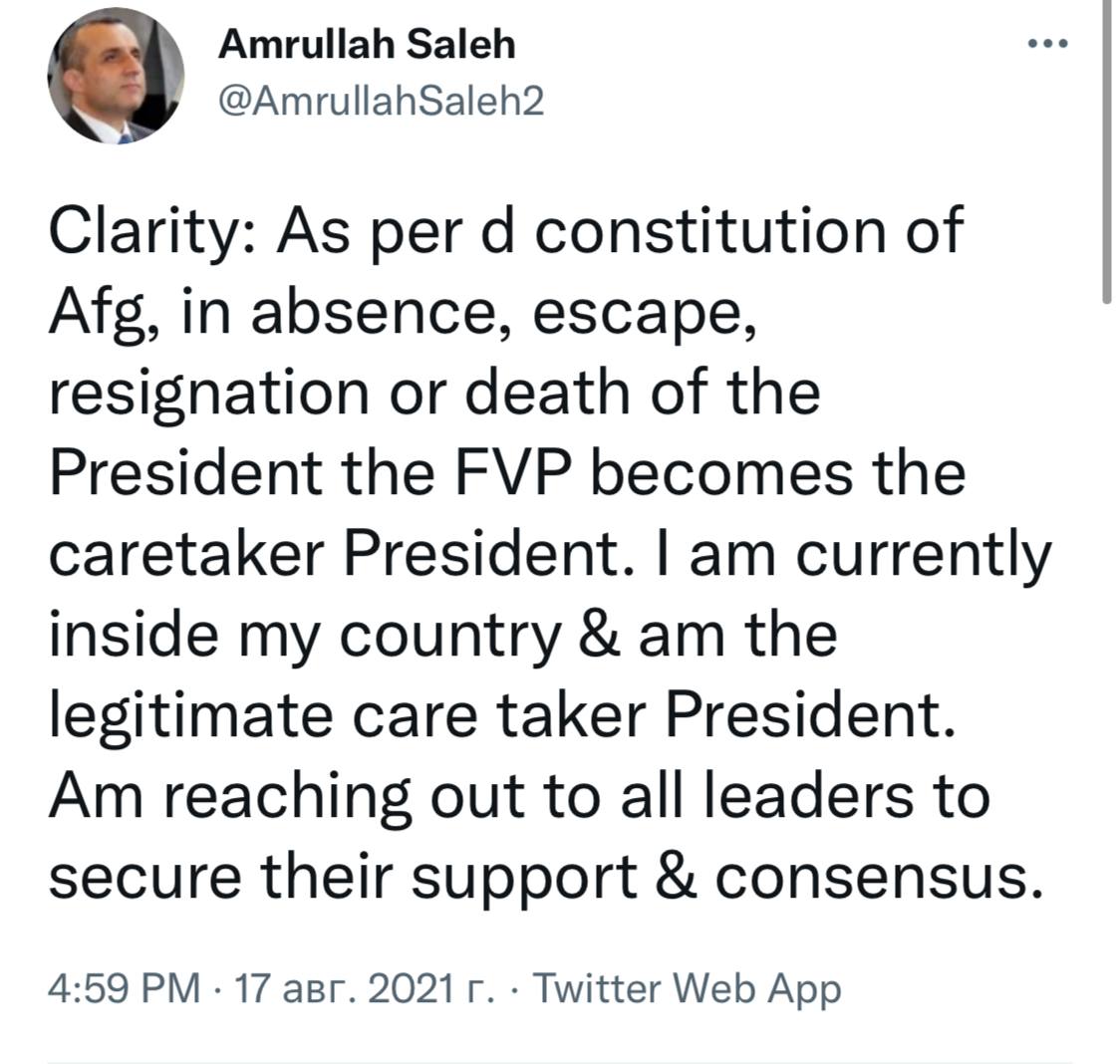Click the vertical scrollbar thumb on the right
The width and height of the screenshot is (1120, 1064).
pos(1107,149)
